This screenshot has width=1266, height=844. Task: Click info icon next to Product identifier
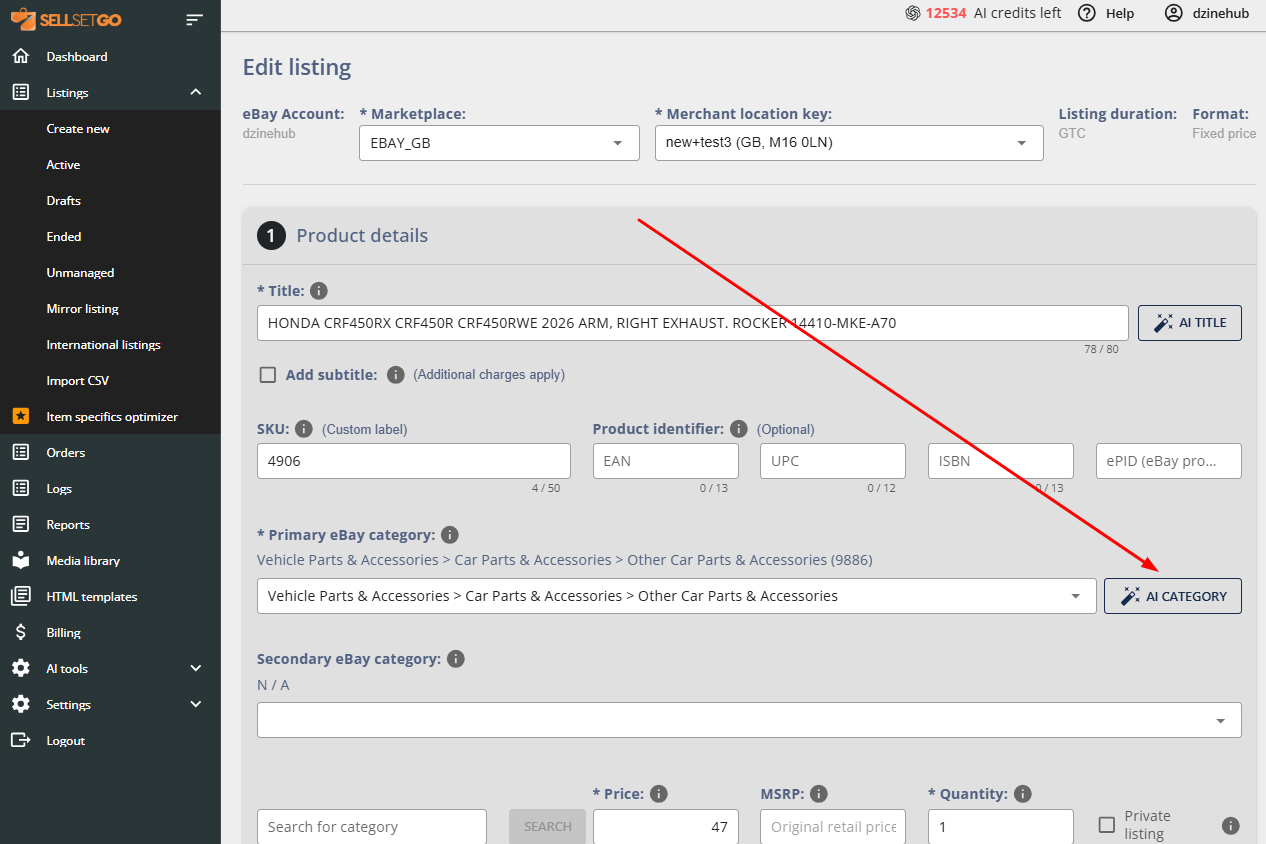click(739, 429)
